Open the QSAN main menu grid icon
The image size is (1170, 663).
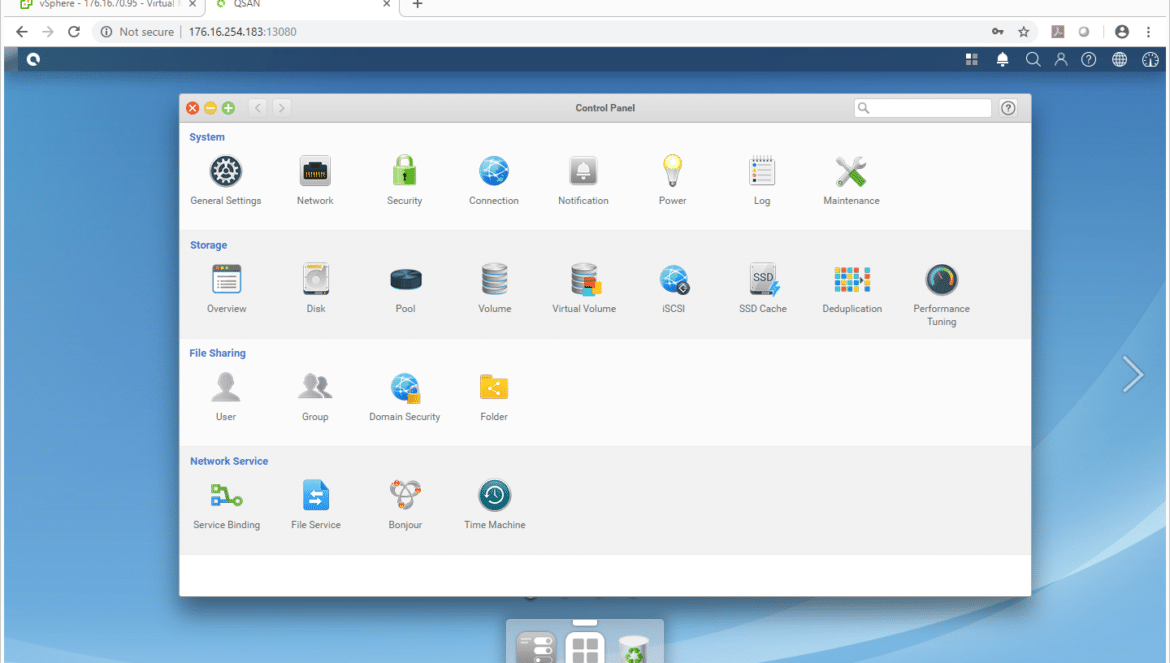tap(972, 60)
